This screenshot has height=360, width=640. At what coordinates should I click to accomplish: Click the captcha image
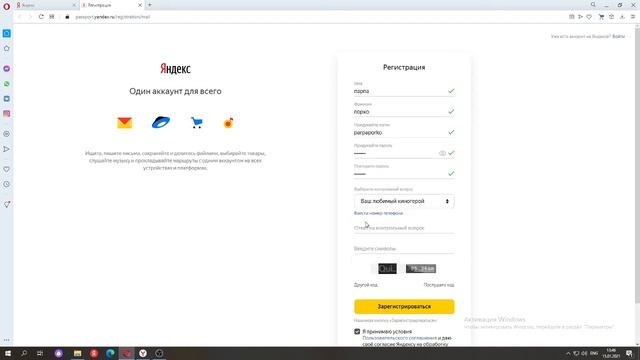[x=404, y=269]
